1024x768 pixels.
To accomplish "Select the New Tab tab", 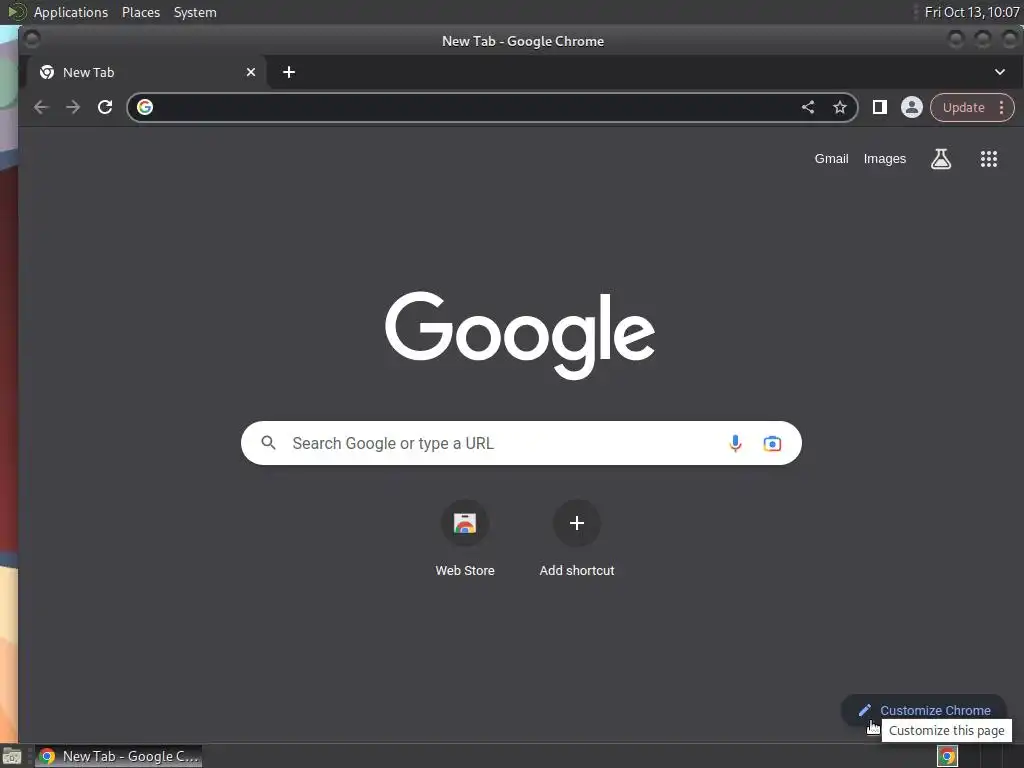I will pyautogui.click(x=144, y=72).
